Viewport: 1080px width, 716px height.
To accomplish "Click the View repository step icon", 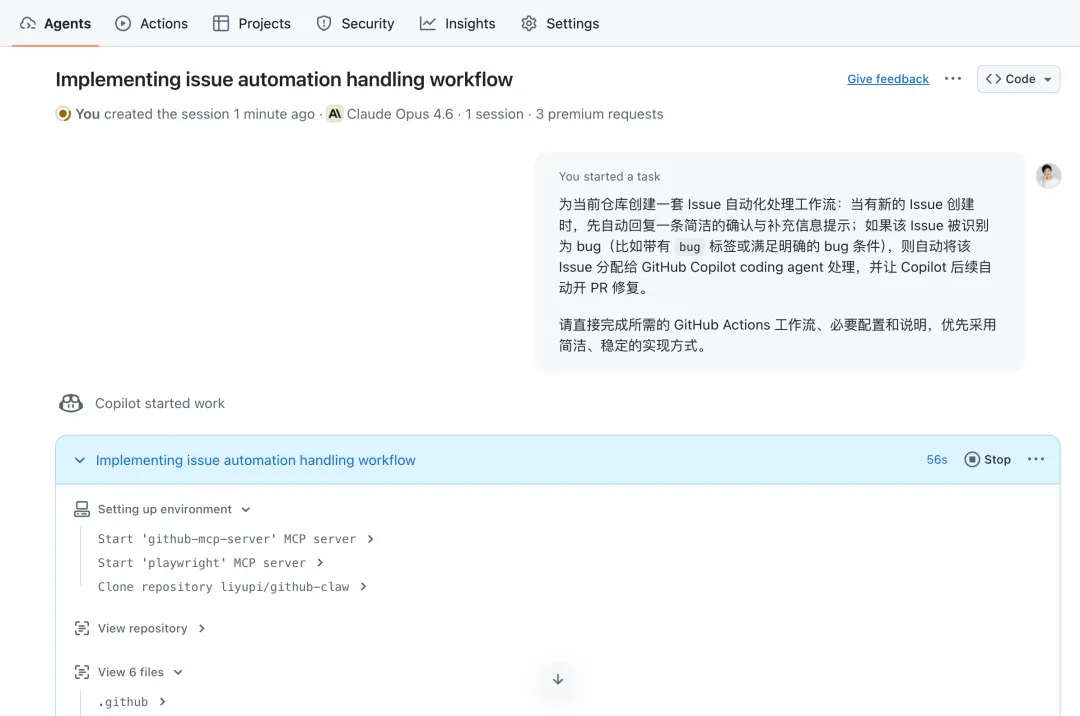I will pos(82,628).
